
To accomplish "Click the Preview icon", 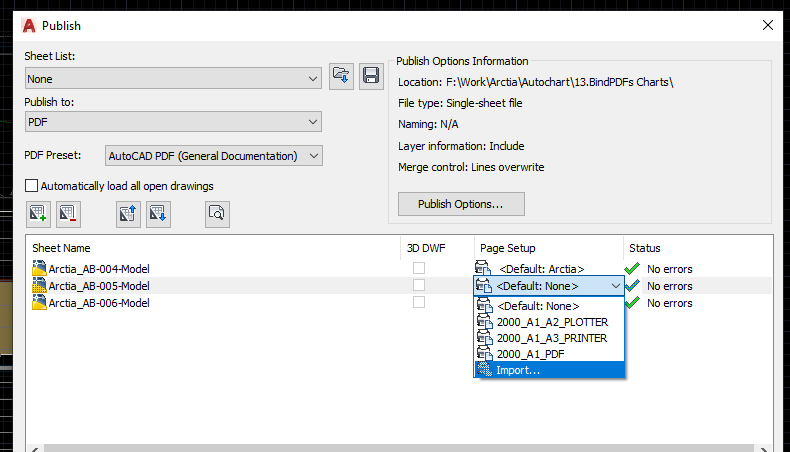I will coord(216,212).
